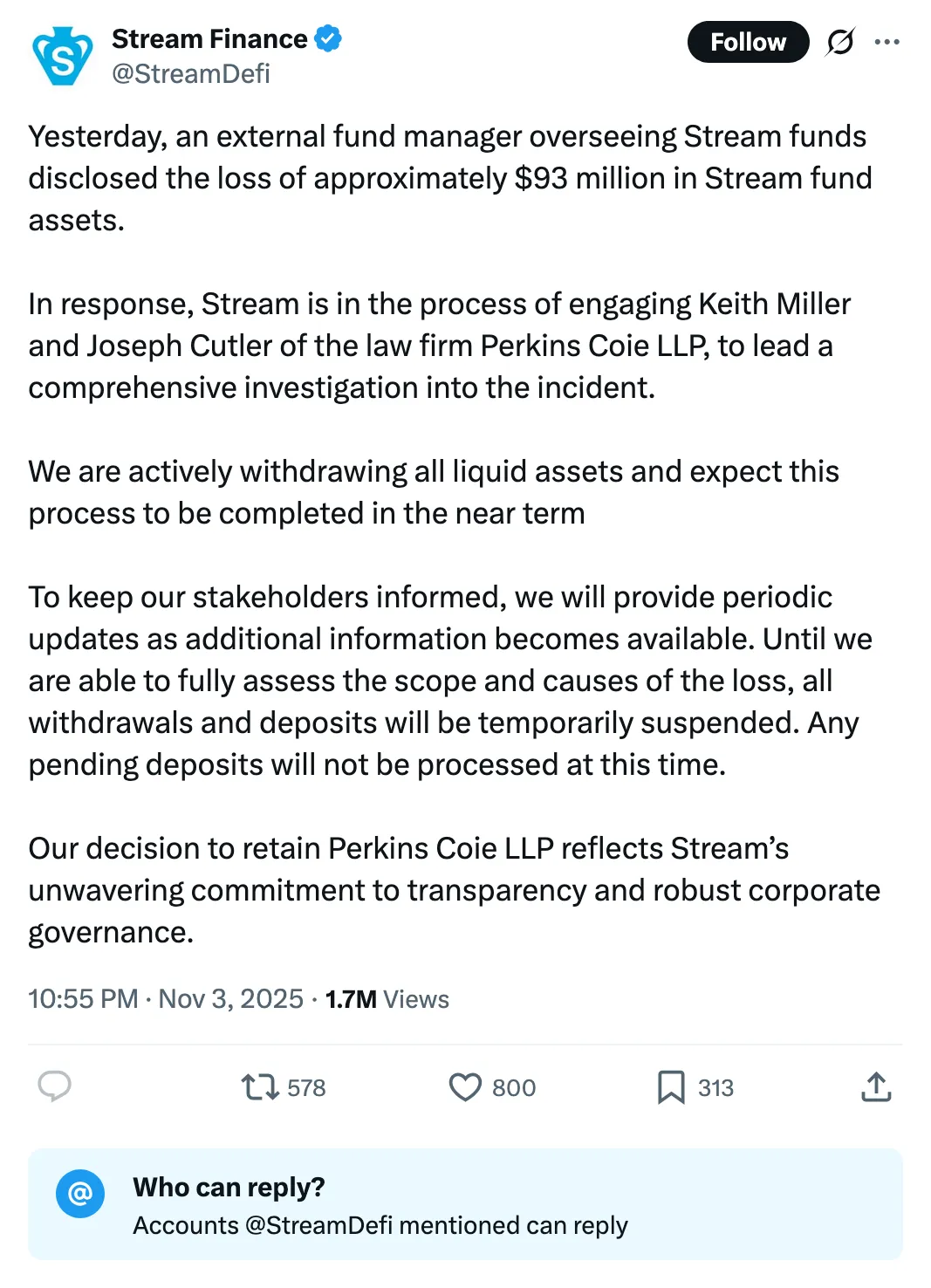Screen dimensions: 931x1288
Task: Click the blue verified badge
Action: [x=328, y=39]
